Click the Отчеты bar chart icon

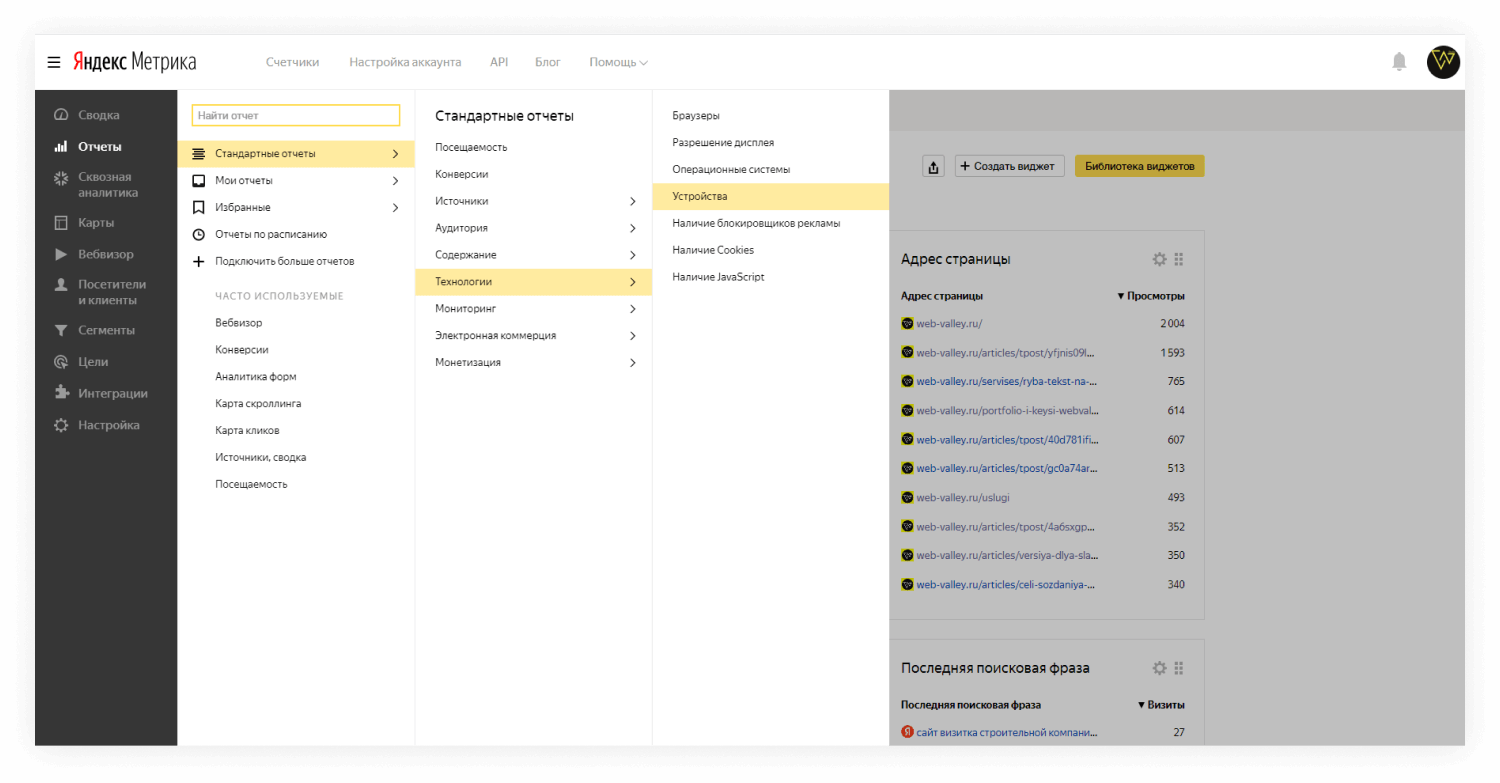[61, 147]
